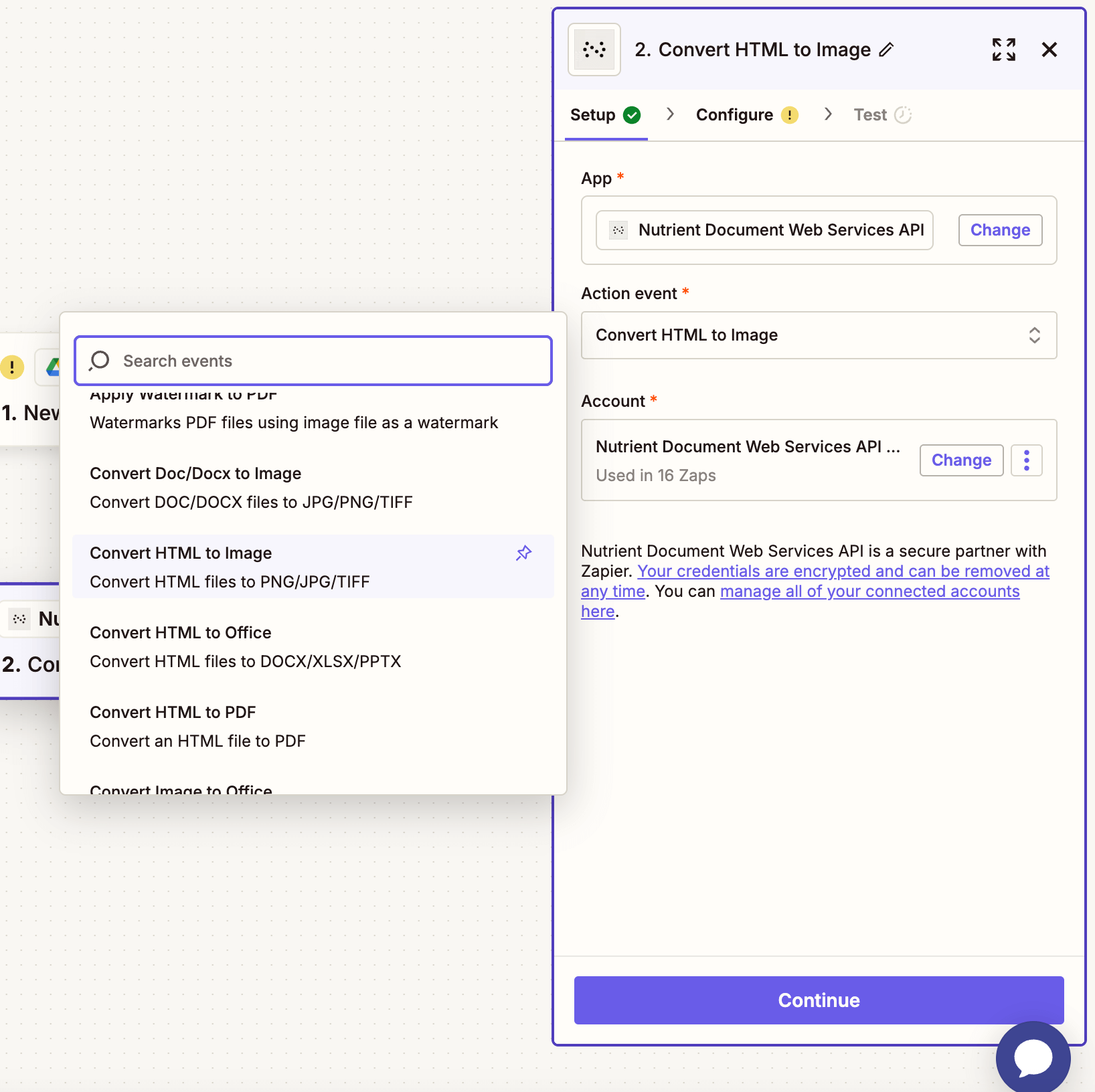1095x1092 pixels.
Task: Click the Nutrient app icon in the step header
Action: tap(594, 49)
